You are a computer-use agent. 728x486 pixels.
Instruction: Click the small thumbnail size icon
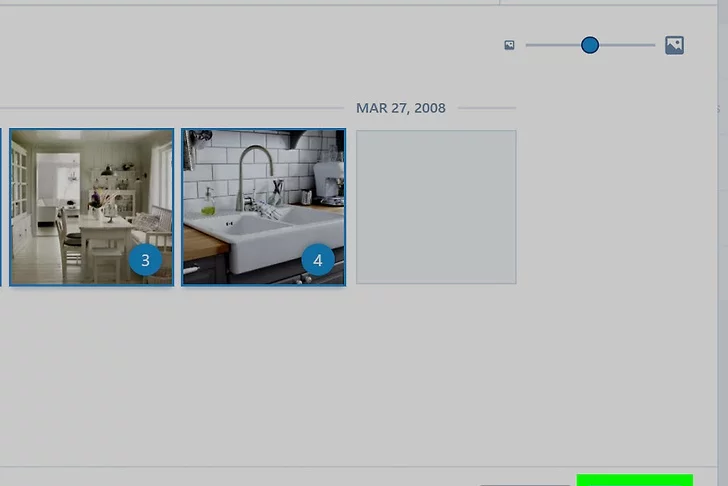(x=509, y=45)
